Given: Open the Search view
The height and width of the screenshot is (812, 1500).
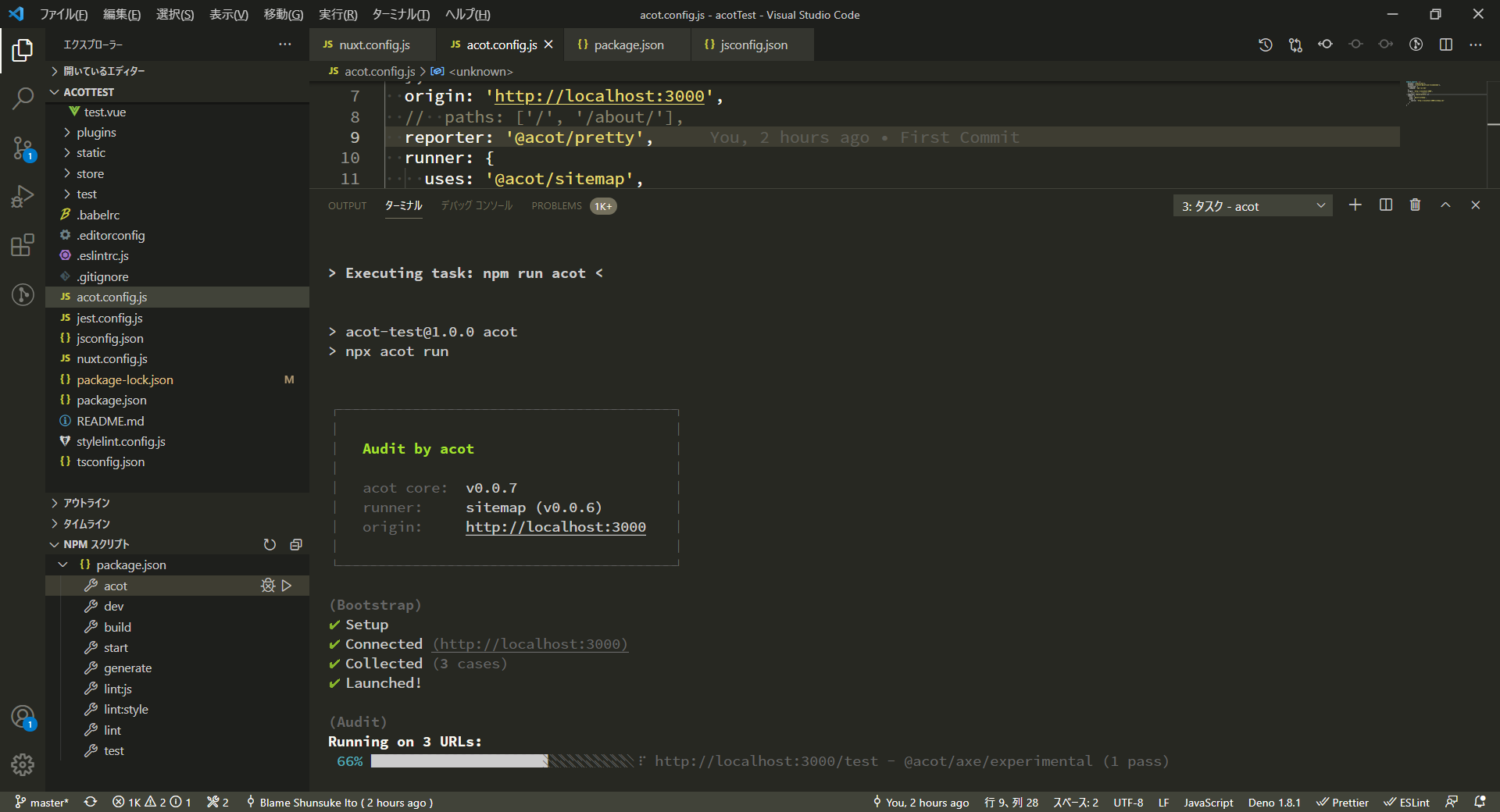Looking at the screenshot, I should click(x=23, y=99).
